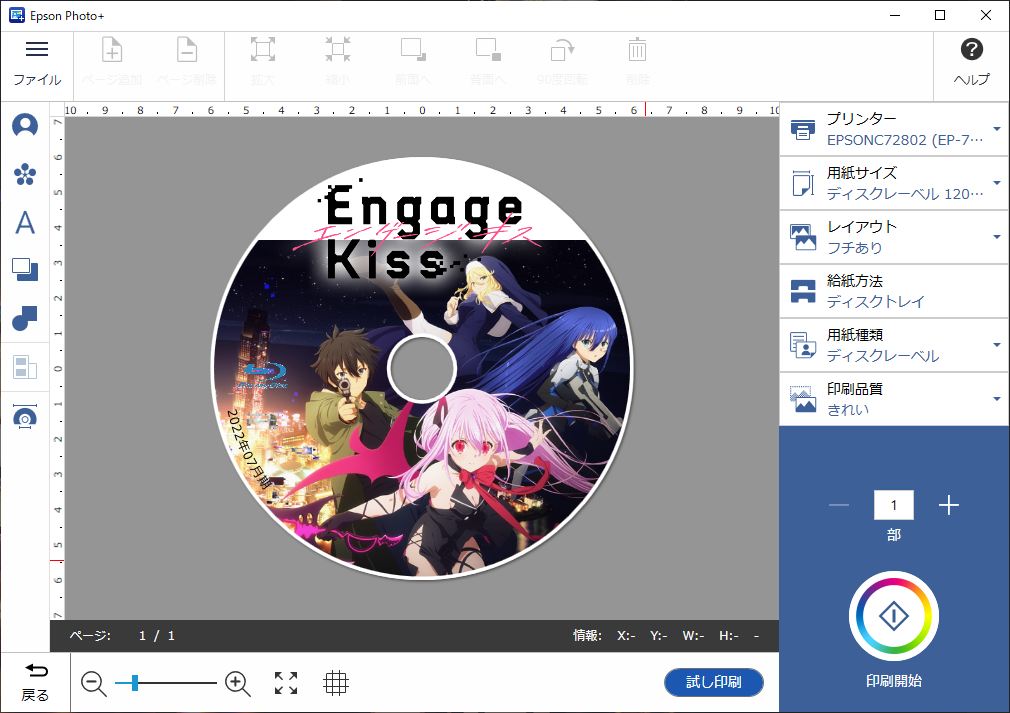This screenshot has width=1010, height=713.
Task: Open the 用紙種類 paper type dropdown
Action: (x=894, y=345)
